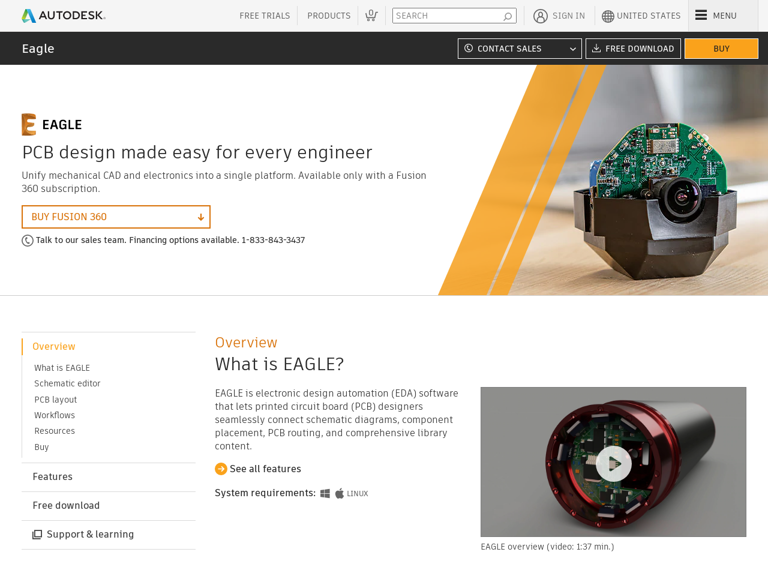Click the phone icon beside sales text
The height and width of the screenshot is (576, 768).
[27, 240]
